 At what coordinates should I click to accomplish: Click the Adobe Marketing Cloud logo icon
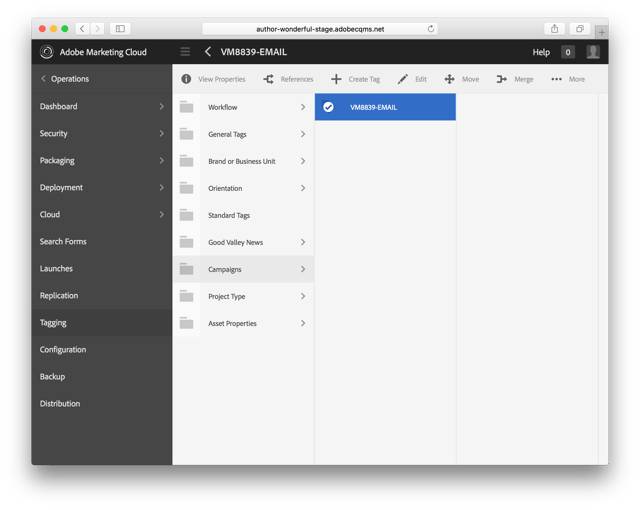(x=47, y=52)
